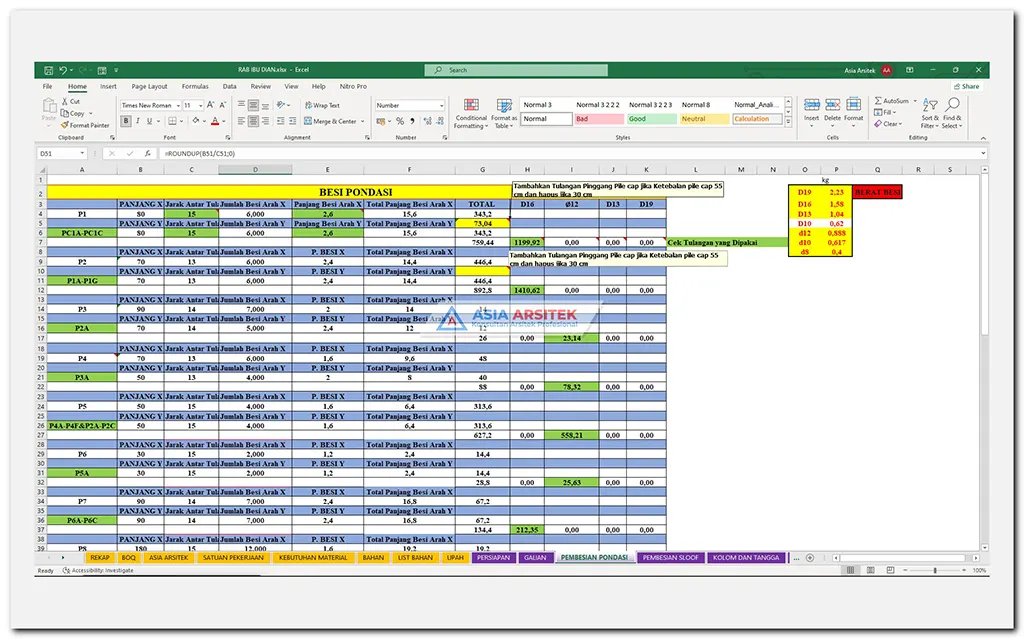Viewport: 1024px width, 639px height.
Task: Expand the Name Box dropdown
Action: click(82, 154)
